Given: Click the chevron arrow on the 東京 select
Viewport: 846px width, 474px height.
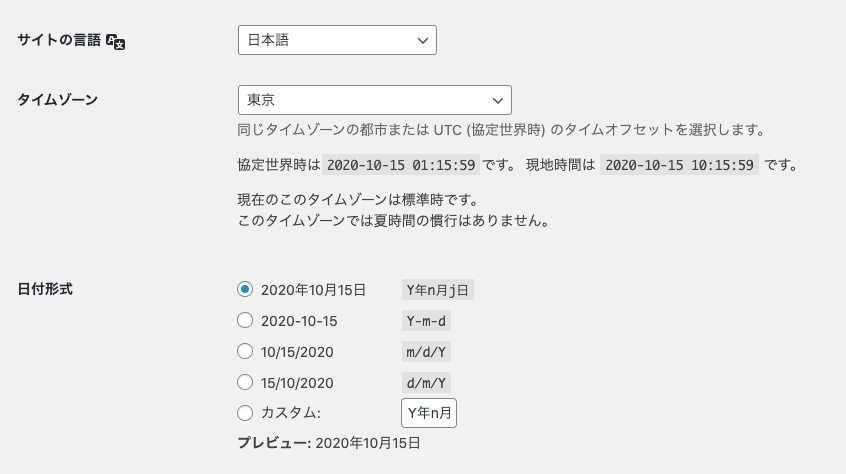Looking at the screenshot, I should click(x=497, y=100).
